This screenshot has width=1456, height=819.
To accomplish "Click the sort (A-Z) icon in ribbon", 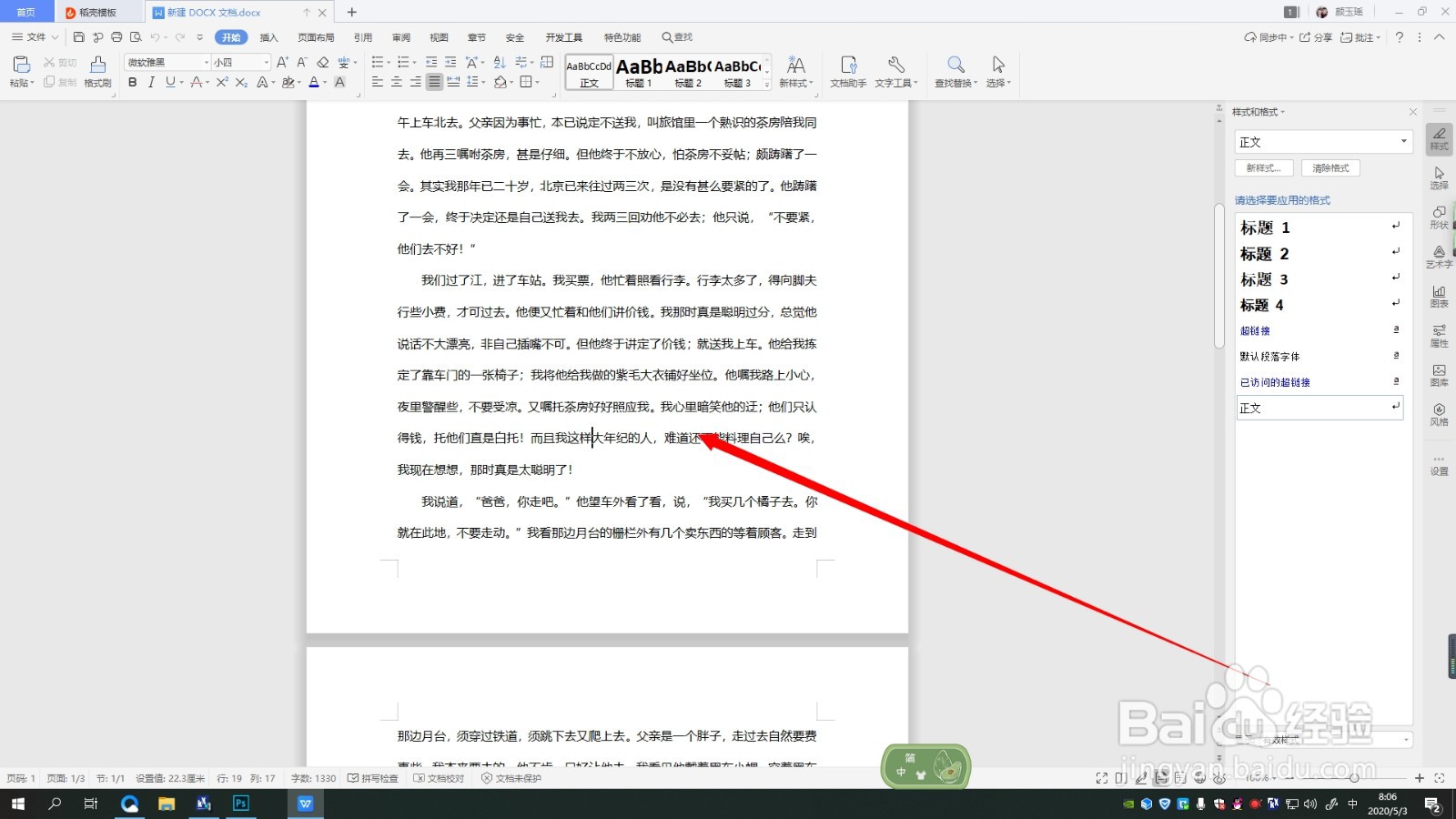I will 499,62.
